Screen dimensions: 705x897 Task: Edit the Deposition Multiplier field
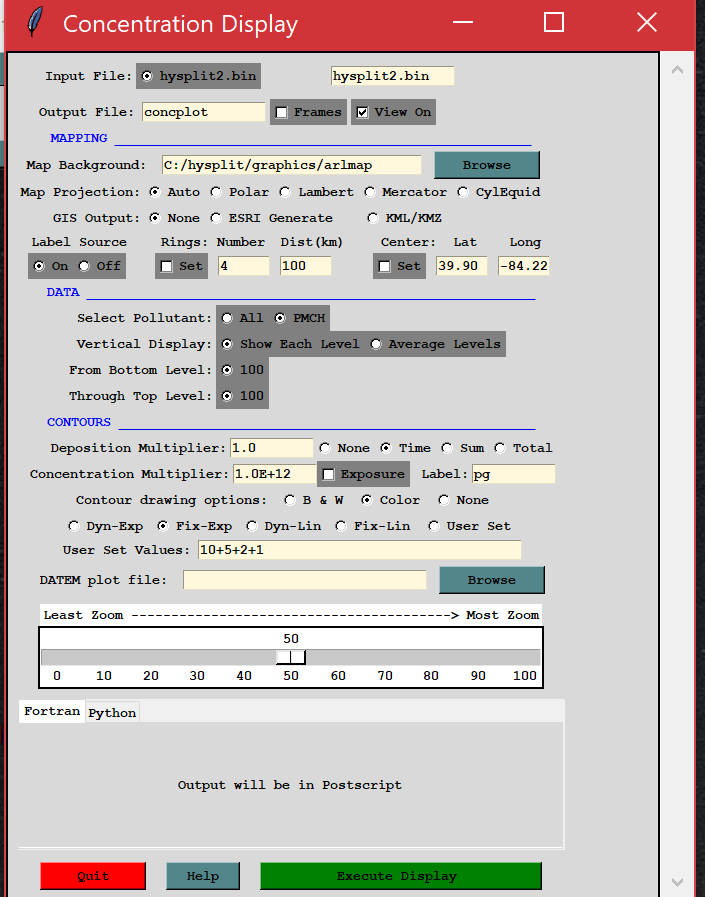pos(271,448)
